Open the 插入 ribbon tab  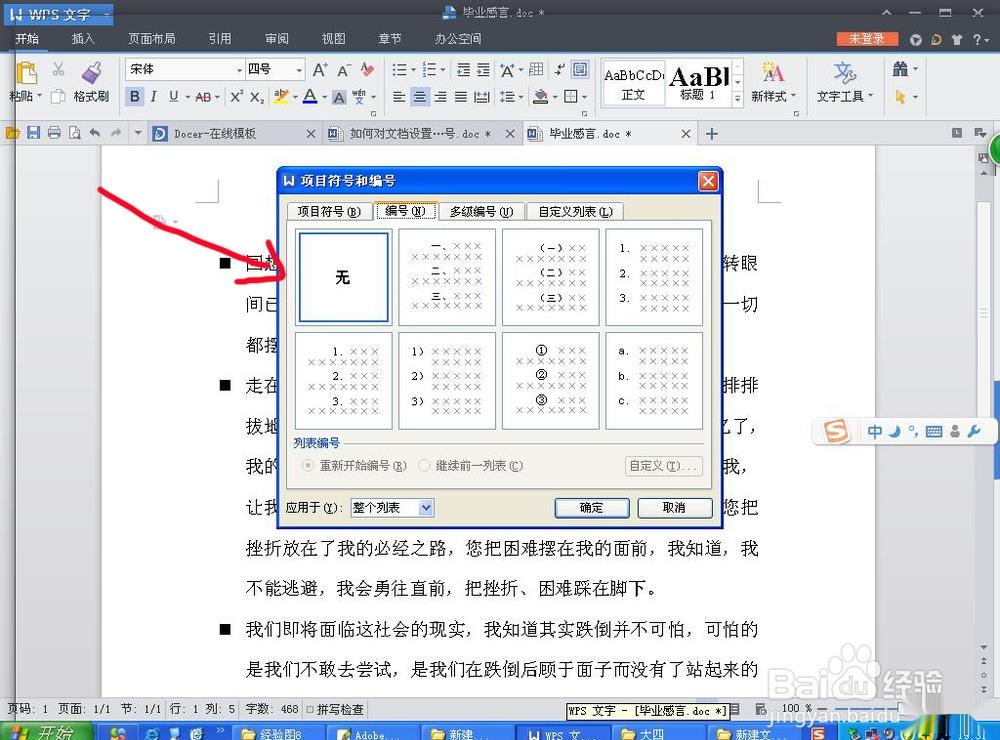(83, 39)
